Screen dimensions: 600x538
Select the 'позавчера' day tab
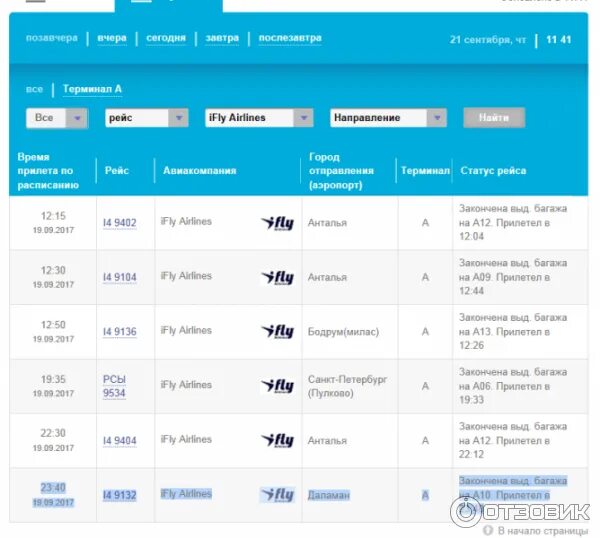pyautogui.click(x=52, y=38)
